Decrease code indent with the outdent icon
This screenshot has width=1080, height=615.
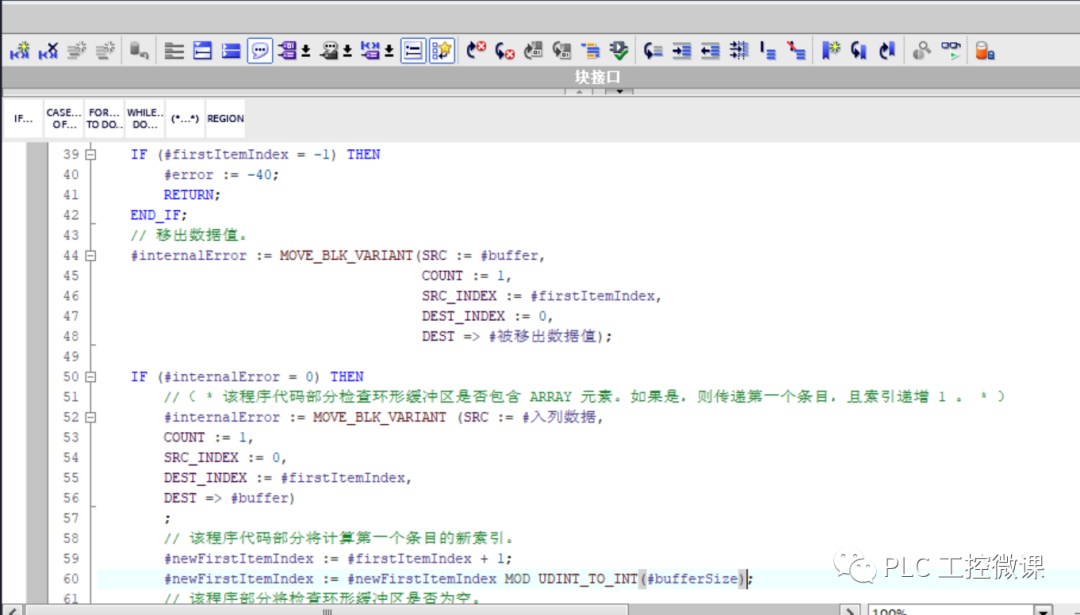click(x=711, y=50)
